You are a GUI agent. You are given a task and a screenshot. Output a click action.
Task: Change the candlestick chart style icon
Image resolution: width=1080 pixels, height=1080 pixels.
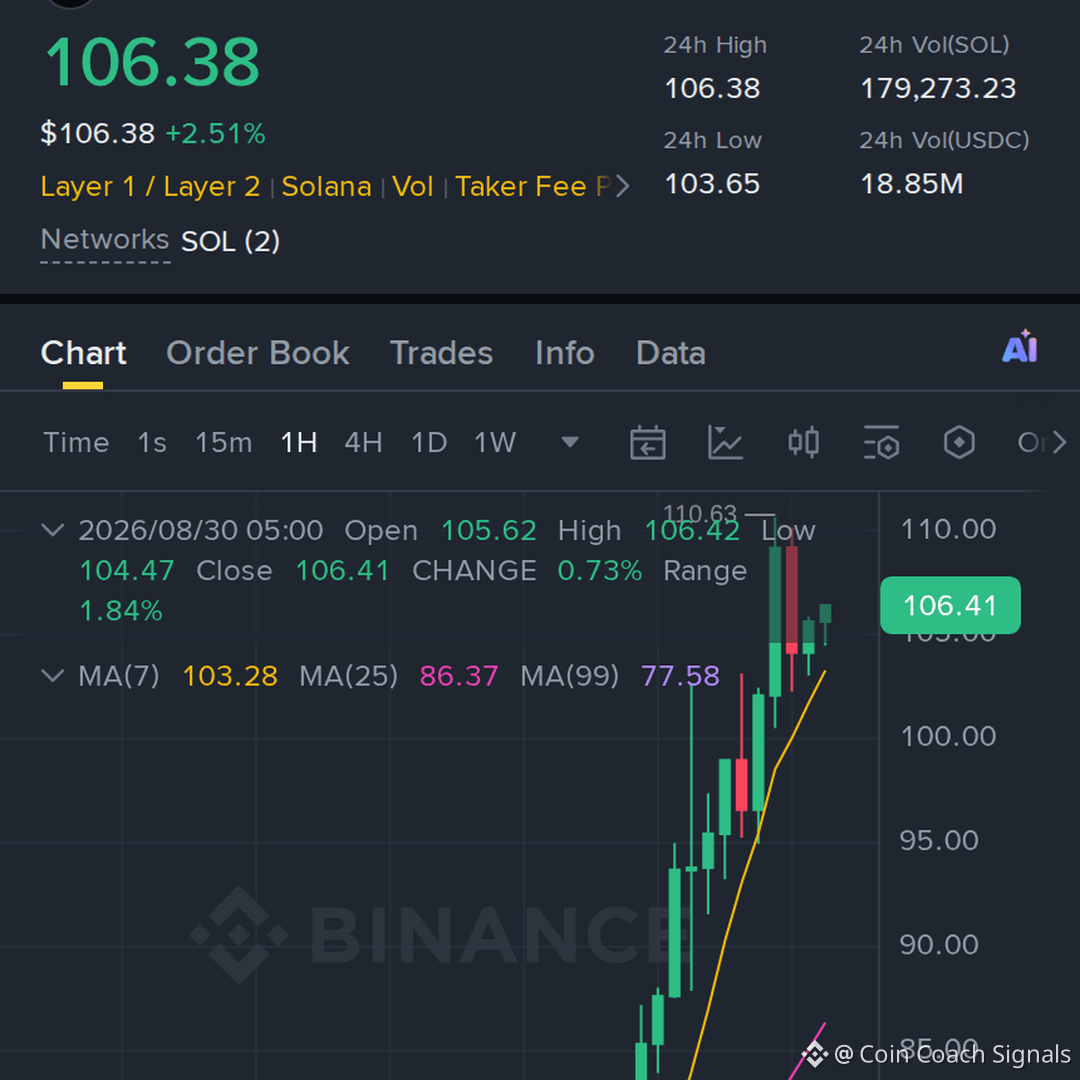point(803,442)
